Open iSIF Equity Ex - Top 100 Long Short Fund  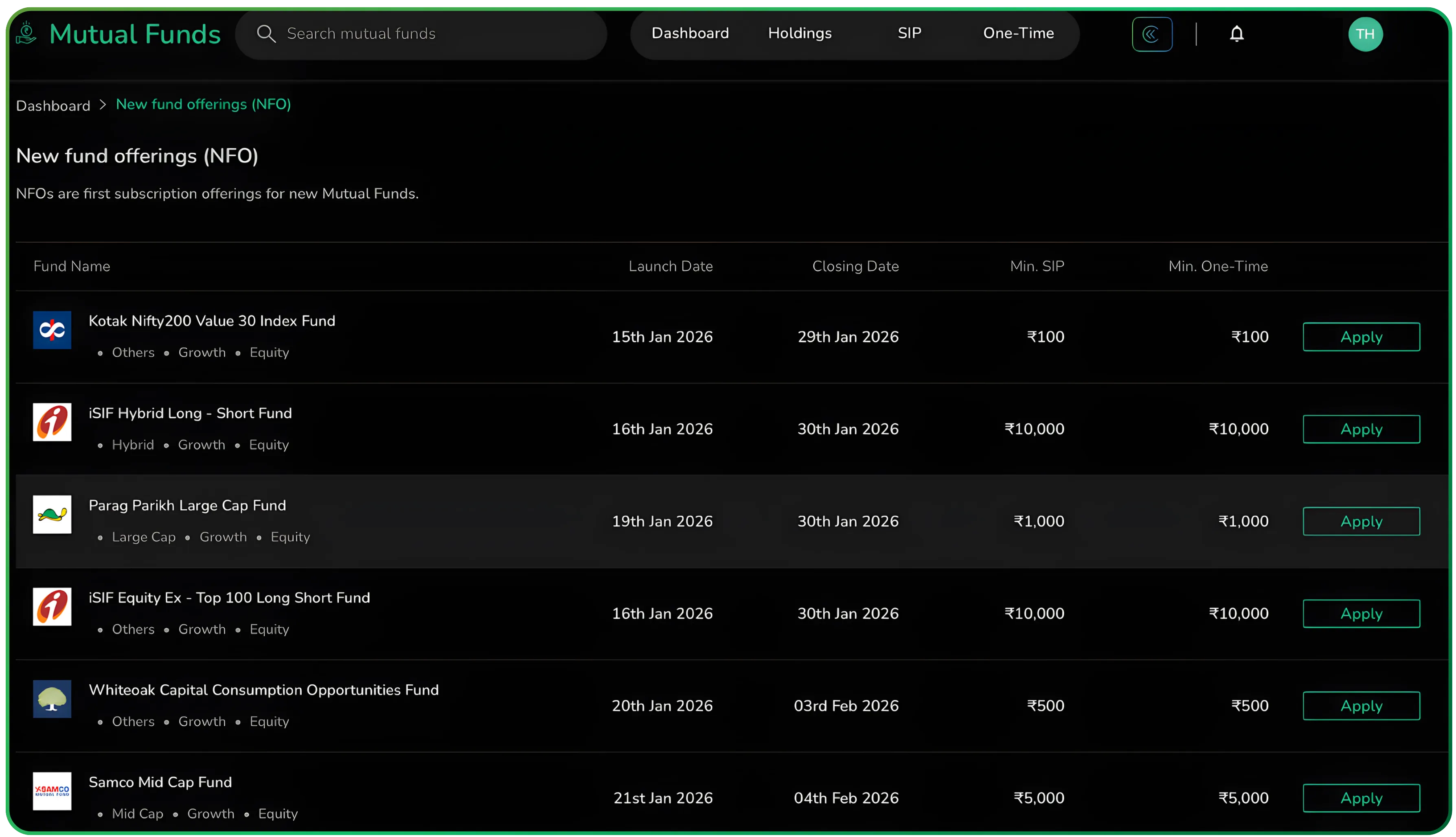(x=229, y=598)
